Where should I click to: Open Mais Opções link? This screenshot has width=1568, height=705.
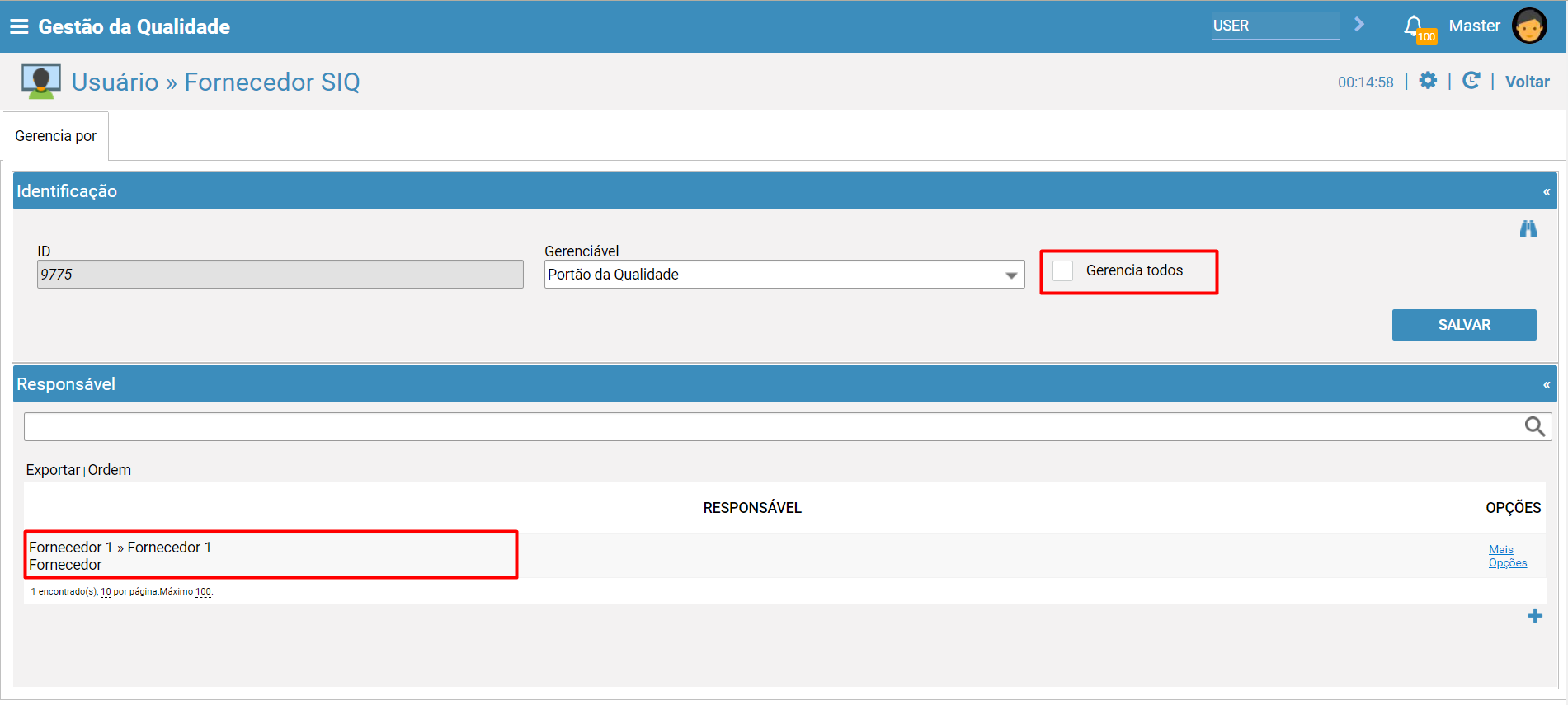pos(1507,557)
